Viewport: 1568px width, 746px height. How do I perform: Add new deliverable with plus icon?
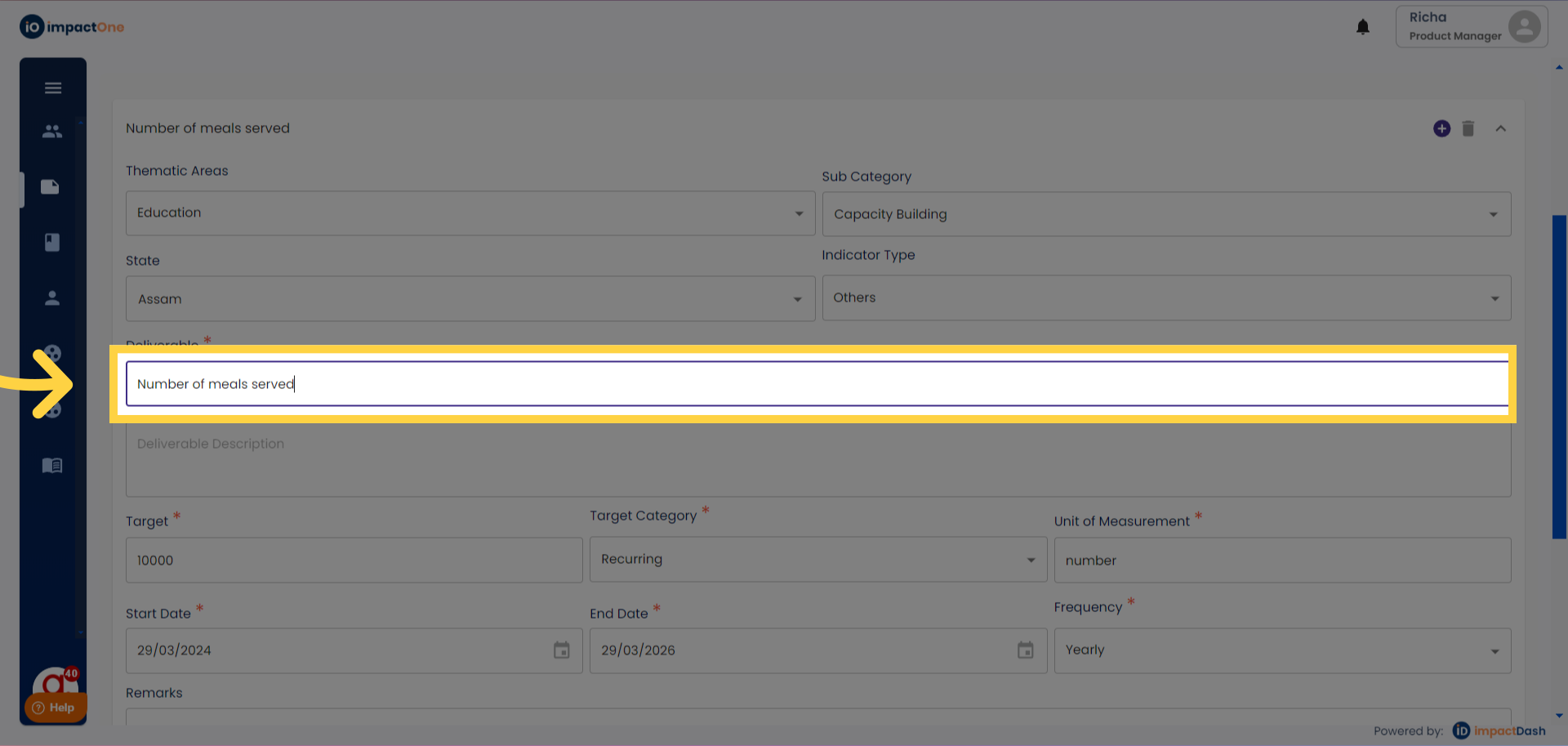coord(1441,129)
